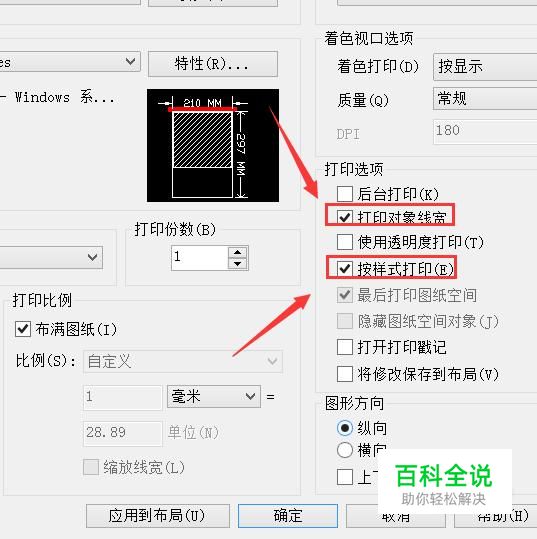Uncheck 打印对象线宽 option
The width and height of the screenshot is (537, 539).
click(345, 217)
